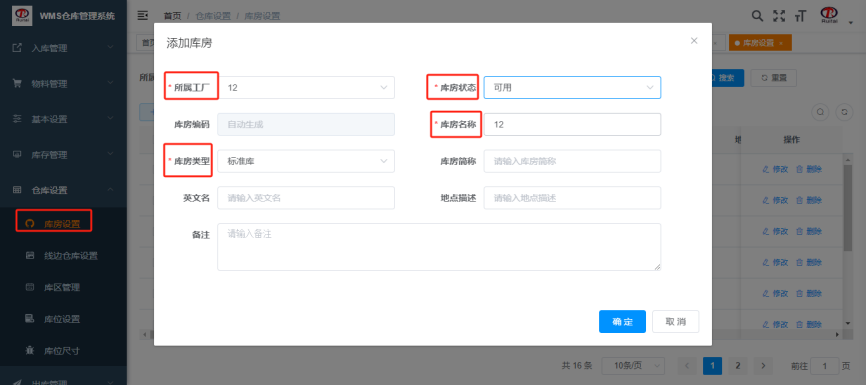Click the 备注 textarea
Viewport: 866px width, 385px height.
pos(439,247)
